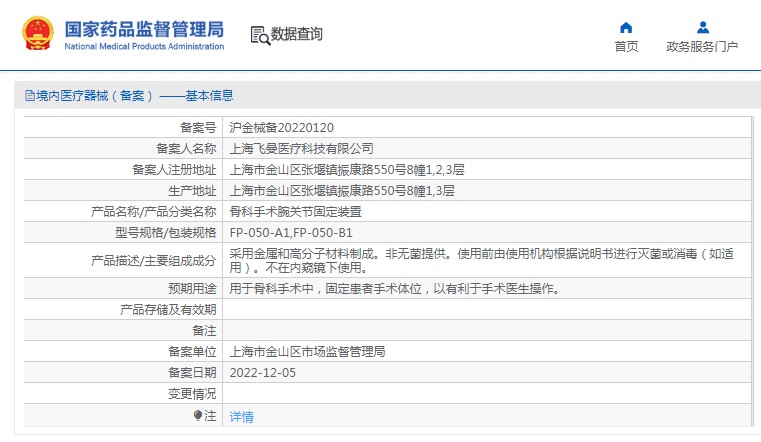Click model value FP-050-A1,FP-050-B1
This screenshot has width=761, height=442.
point(291,232)
